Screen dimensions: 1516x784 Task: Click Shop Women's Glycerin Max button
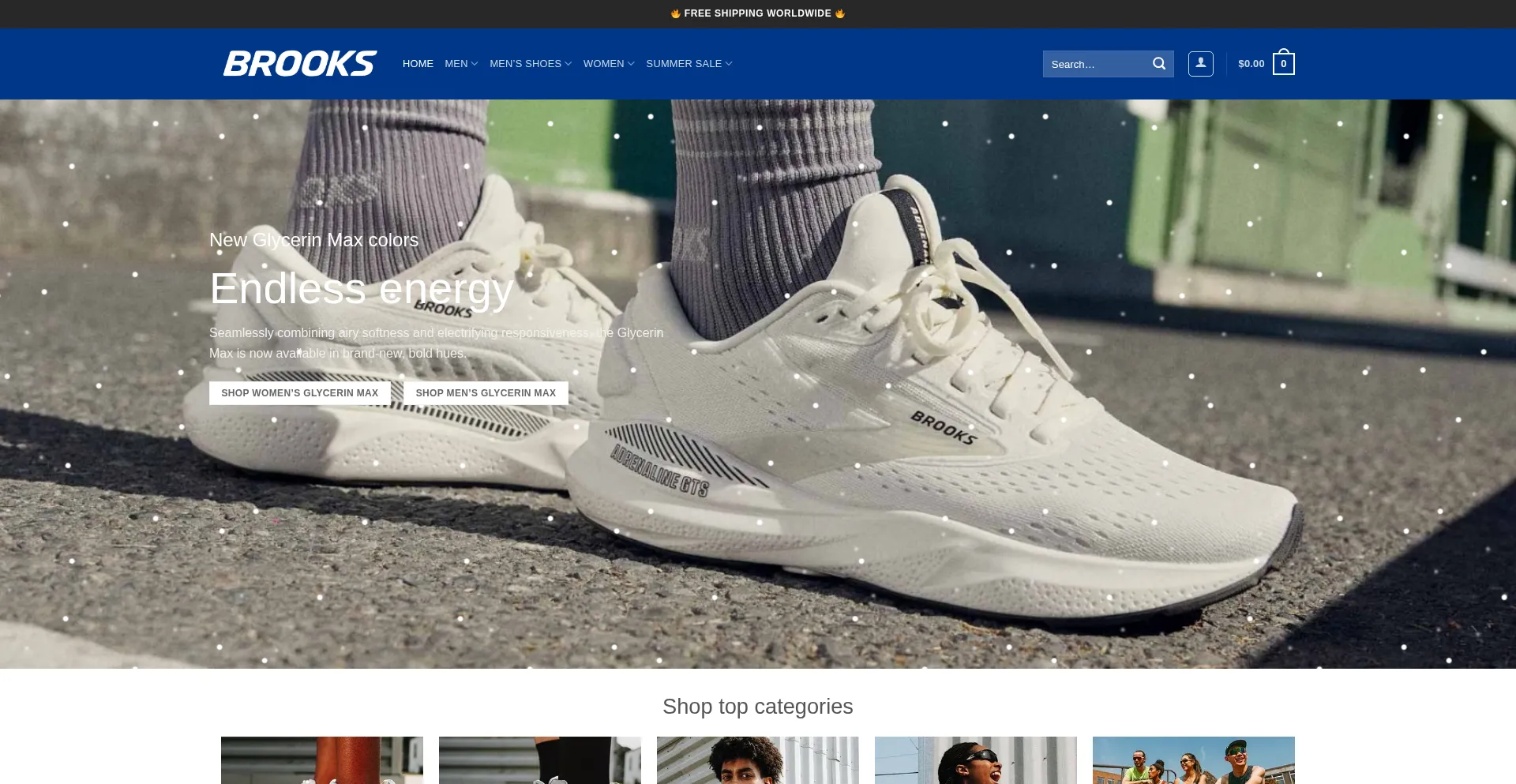(299, 393)
